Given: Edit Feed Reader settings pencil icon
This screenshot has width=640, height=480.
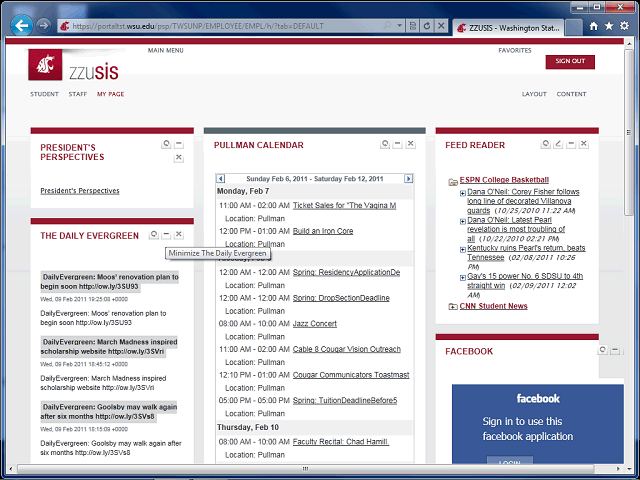Looking at the screenshot, I should [558, 144].
